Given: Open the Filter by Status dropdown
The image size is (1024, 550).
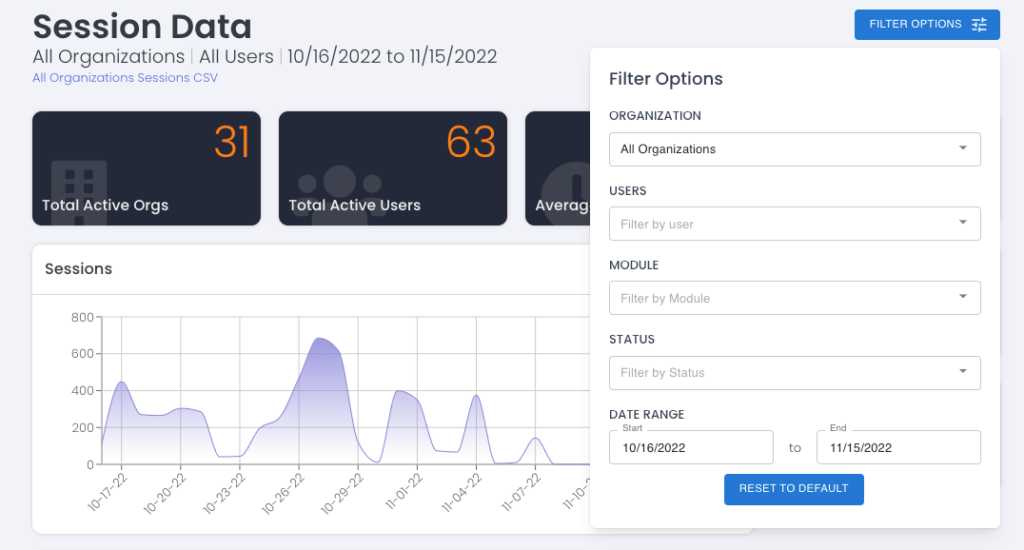Looking at the screenshot, I should (794, 372).
